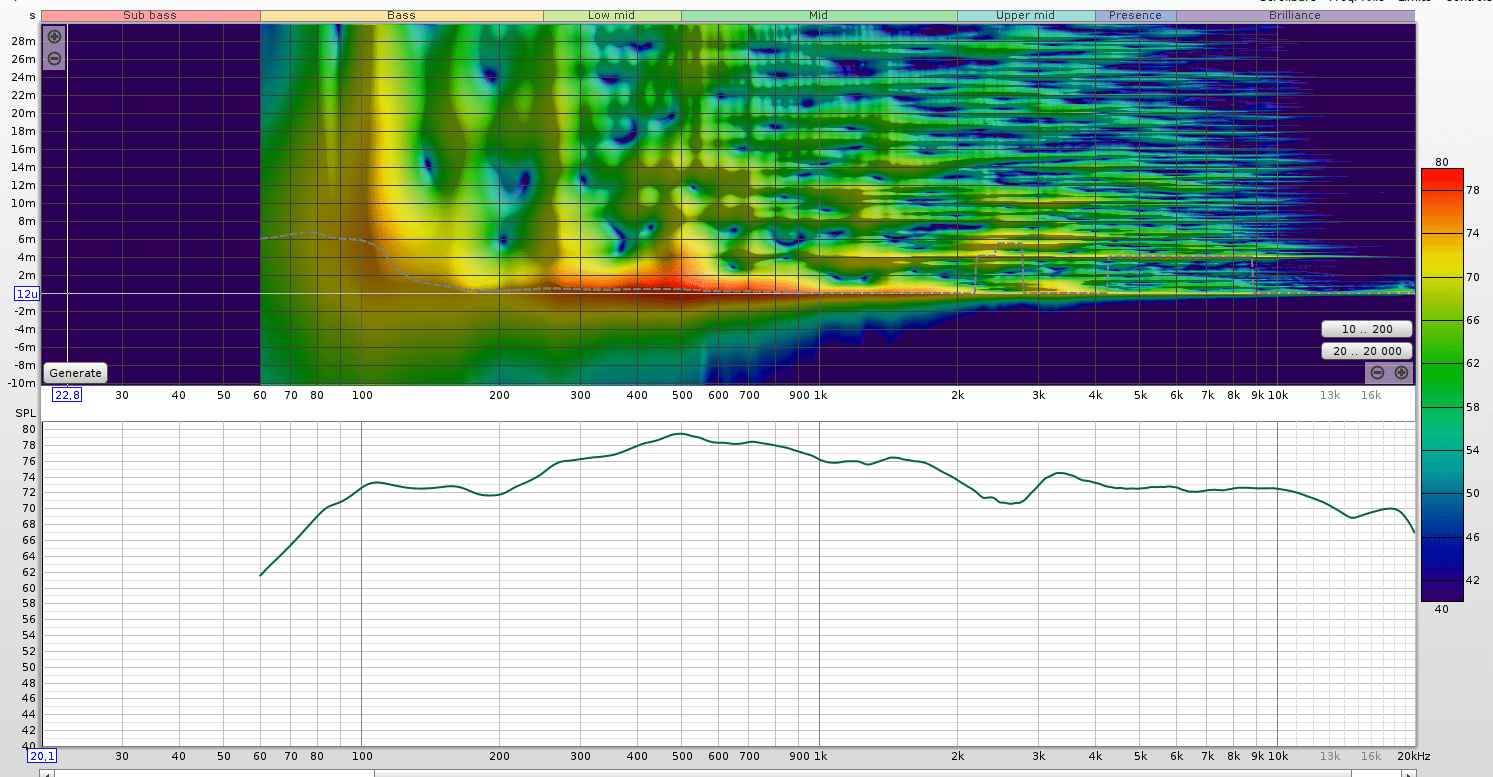Zoom out the spectrogram frequency axis
This screenshot has height=777, width=1493.
point(1377,373)
